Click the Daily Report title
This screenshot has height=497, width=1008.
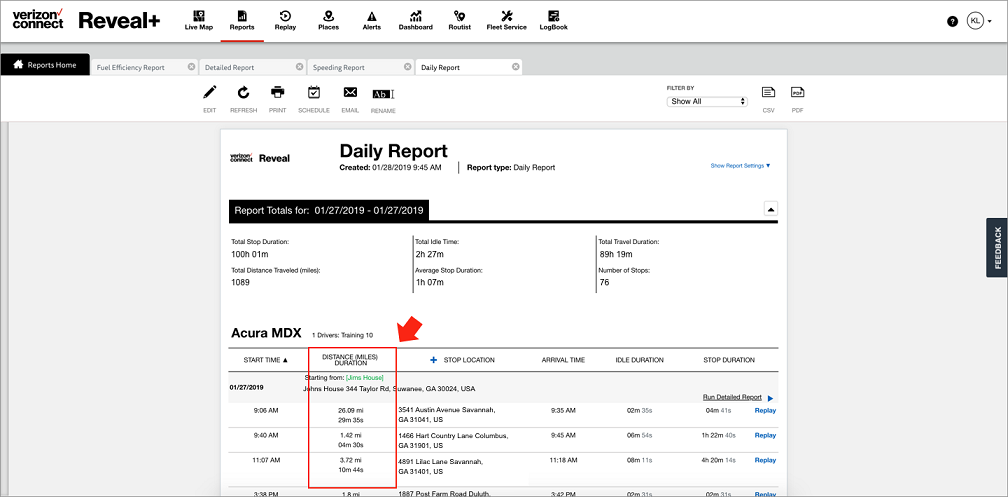(393, 151)
